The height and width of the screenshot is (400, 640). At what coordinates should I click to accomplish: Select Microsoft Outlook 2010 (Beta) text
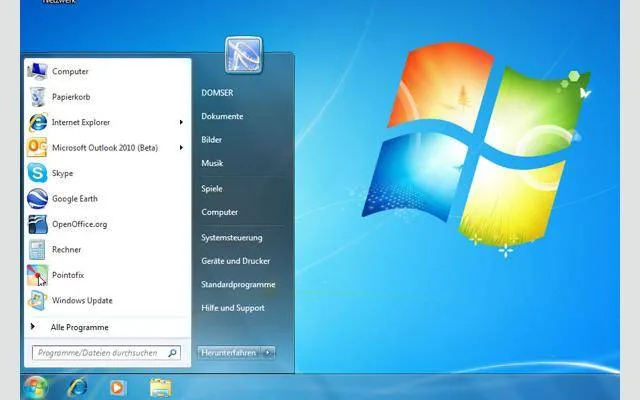click(x=105, y=148)
